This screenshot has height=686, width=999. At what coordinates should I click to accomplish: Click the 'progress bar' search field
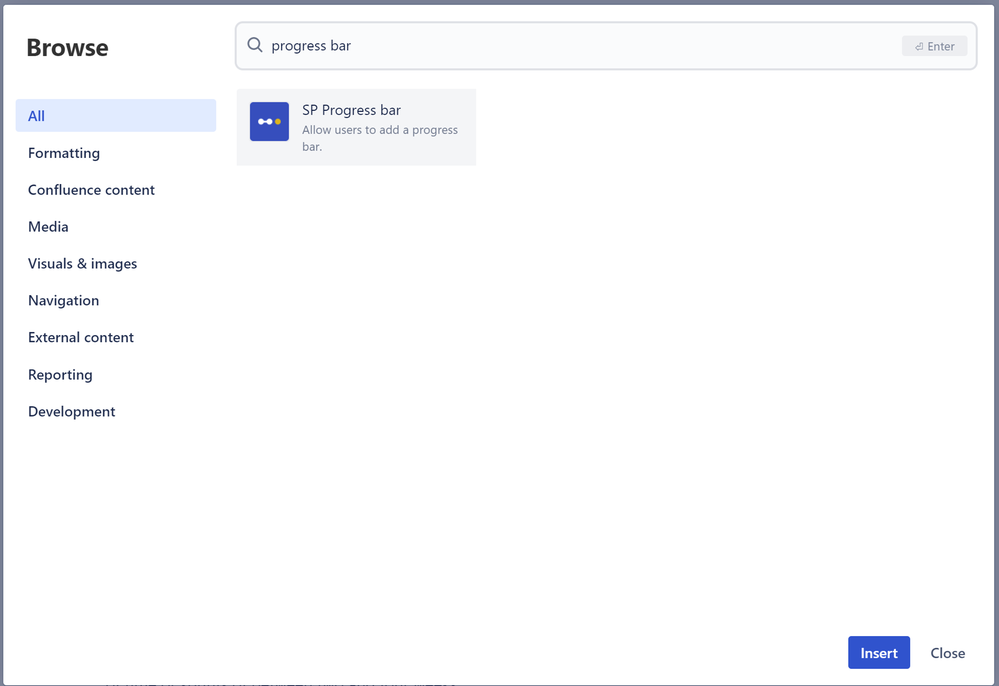[x=605, y=46]
